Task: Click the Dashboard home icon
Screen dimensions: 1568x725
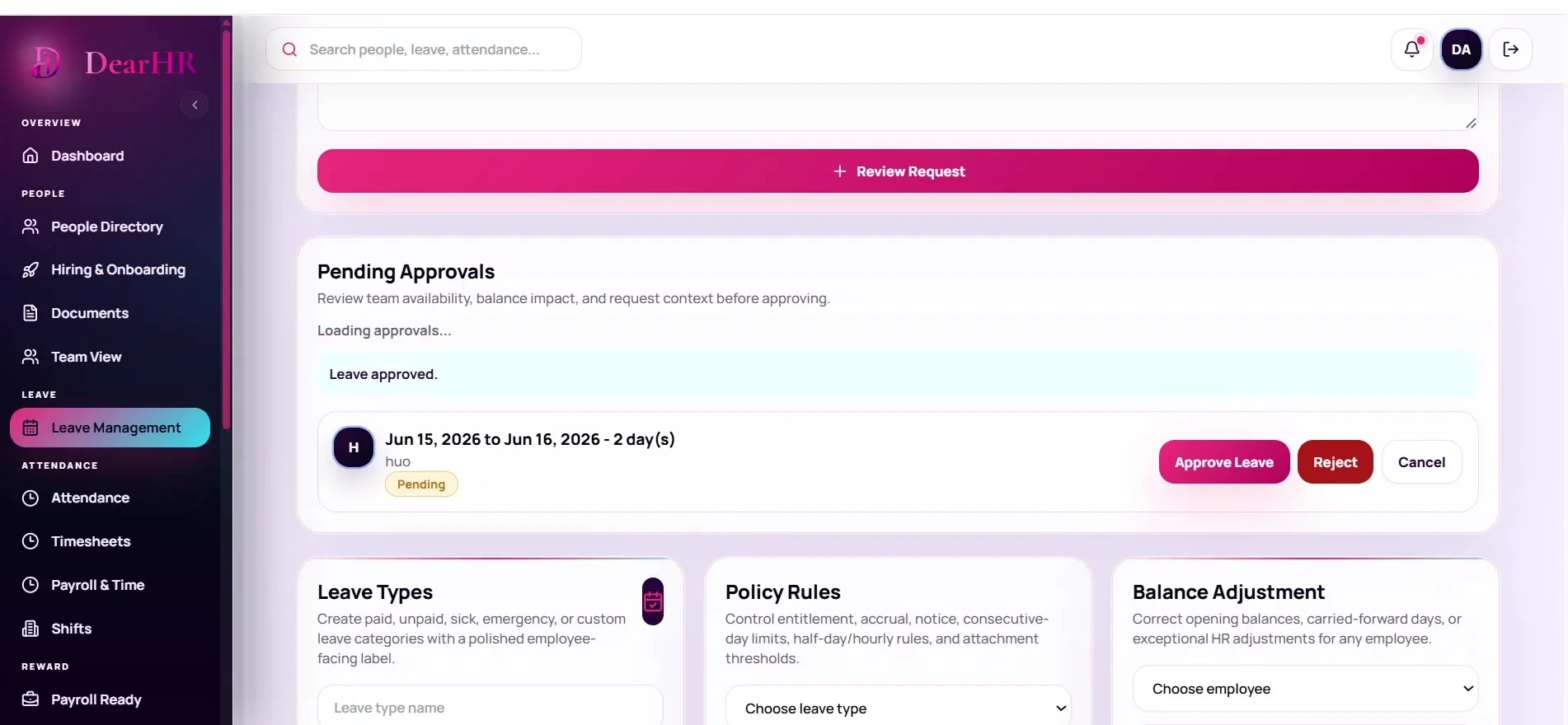Action: tap(31, 156)
